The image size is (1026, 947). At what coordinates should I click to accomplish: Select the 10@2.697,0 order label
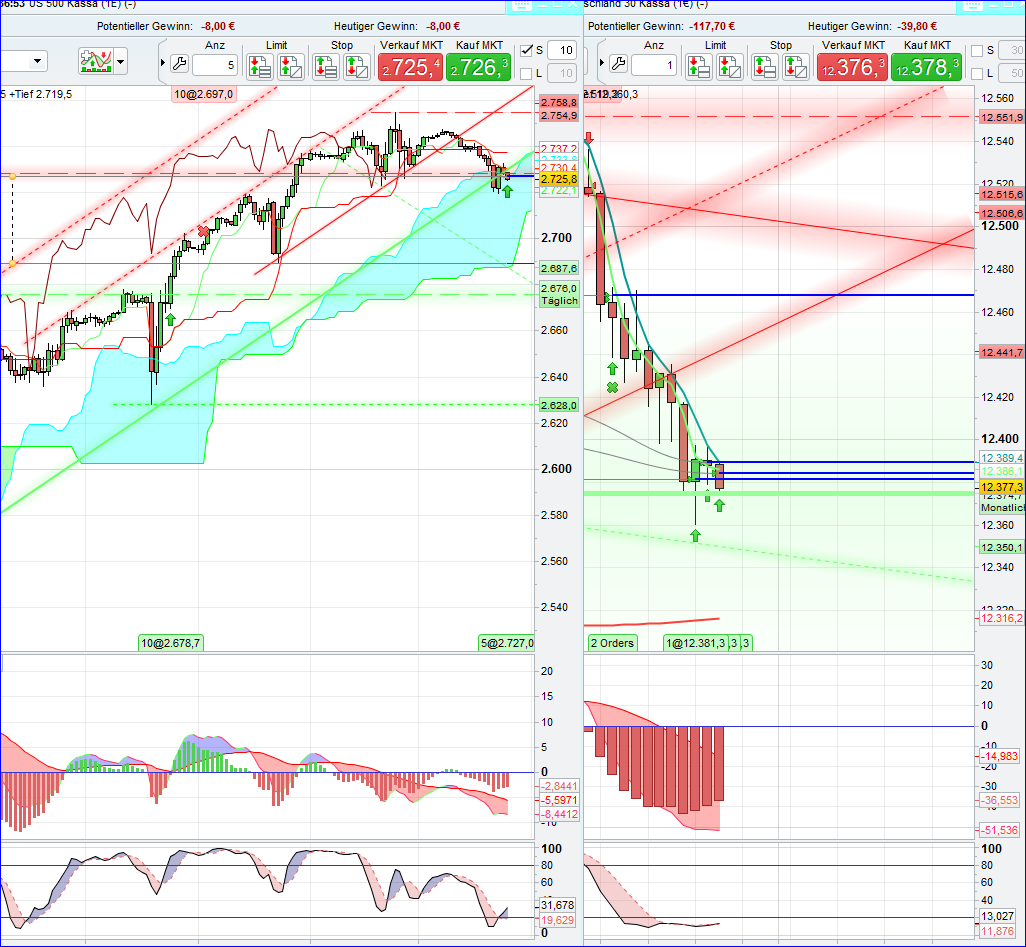203,94
